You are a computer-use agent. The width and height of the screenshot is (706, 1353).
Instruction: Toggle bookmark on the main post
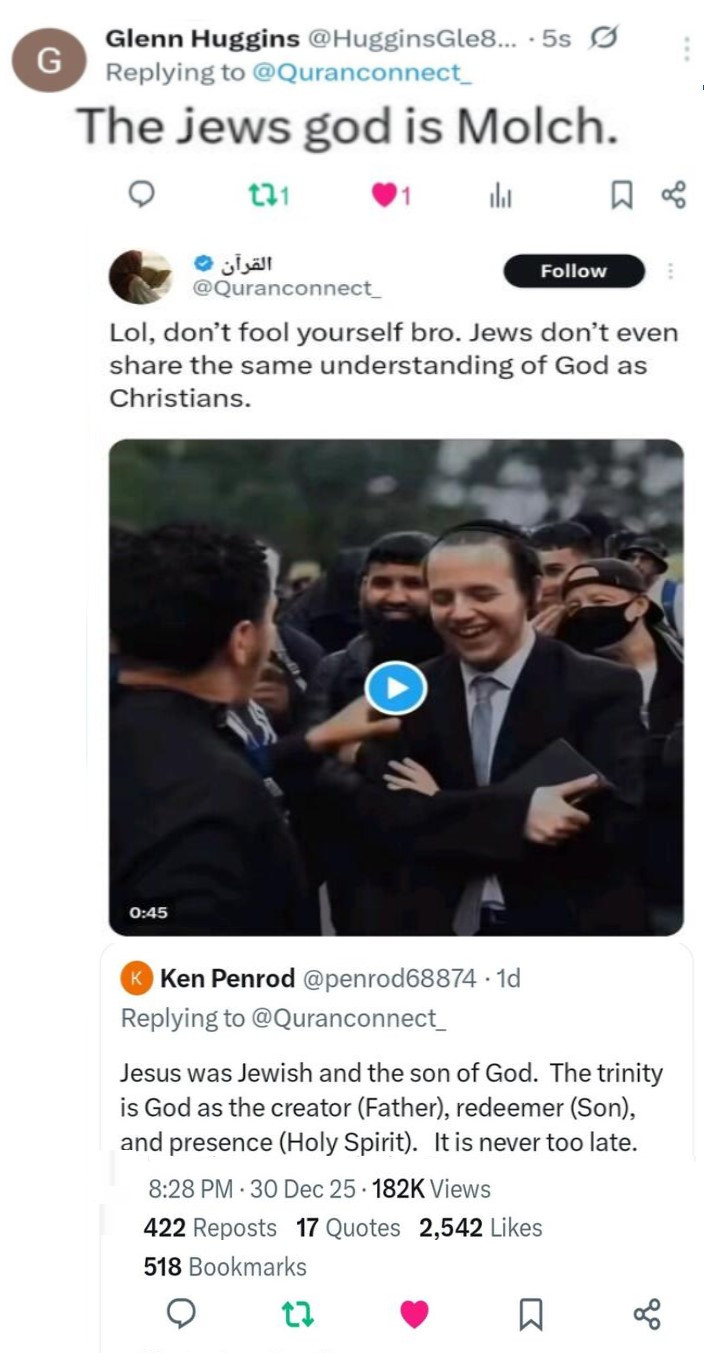(x=531, y=1313)
